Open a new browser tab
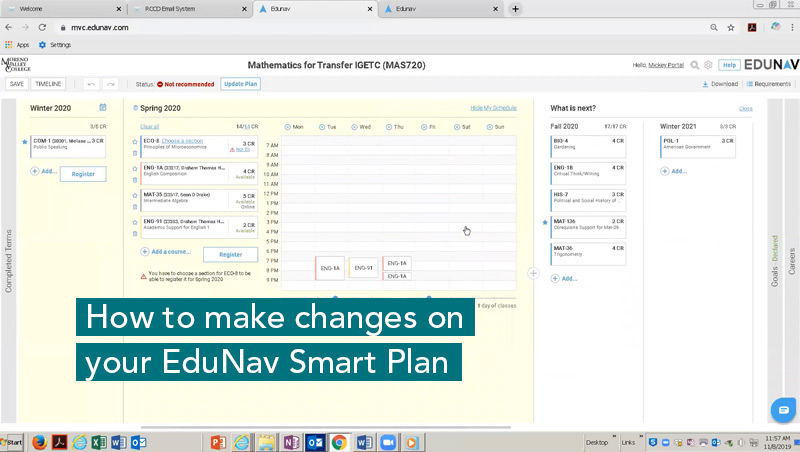 pos(515,9)
